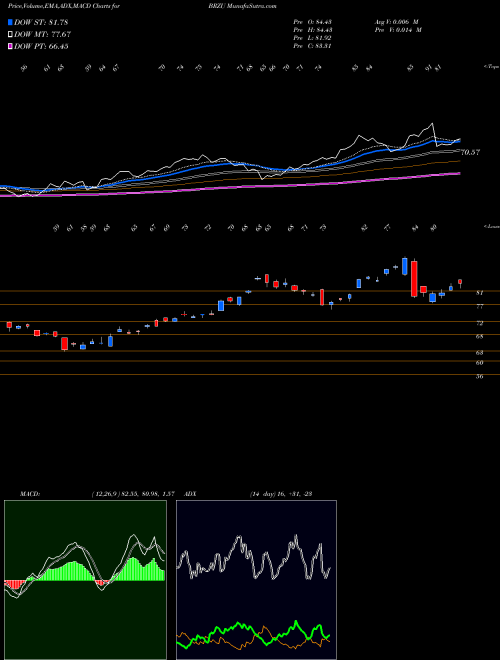Select the DOW MT: 77.67 label

pos(42,34)
